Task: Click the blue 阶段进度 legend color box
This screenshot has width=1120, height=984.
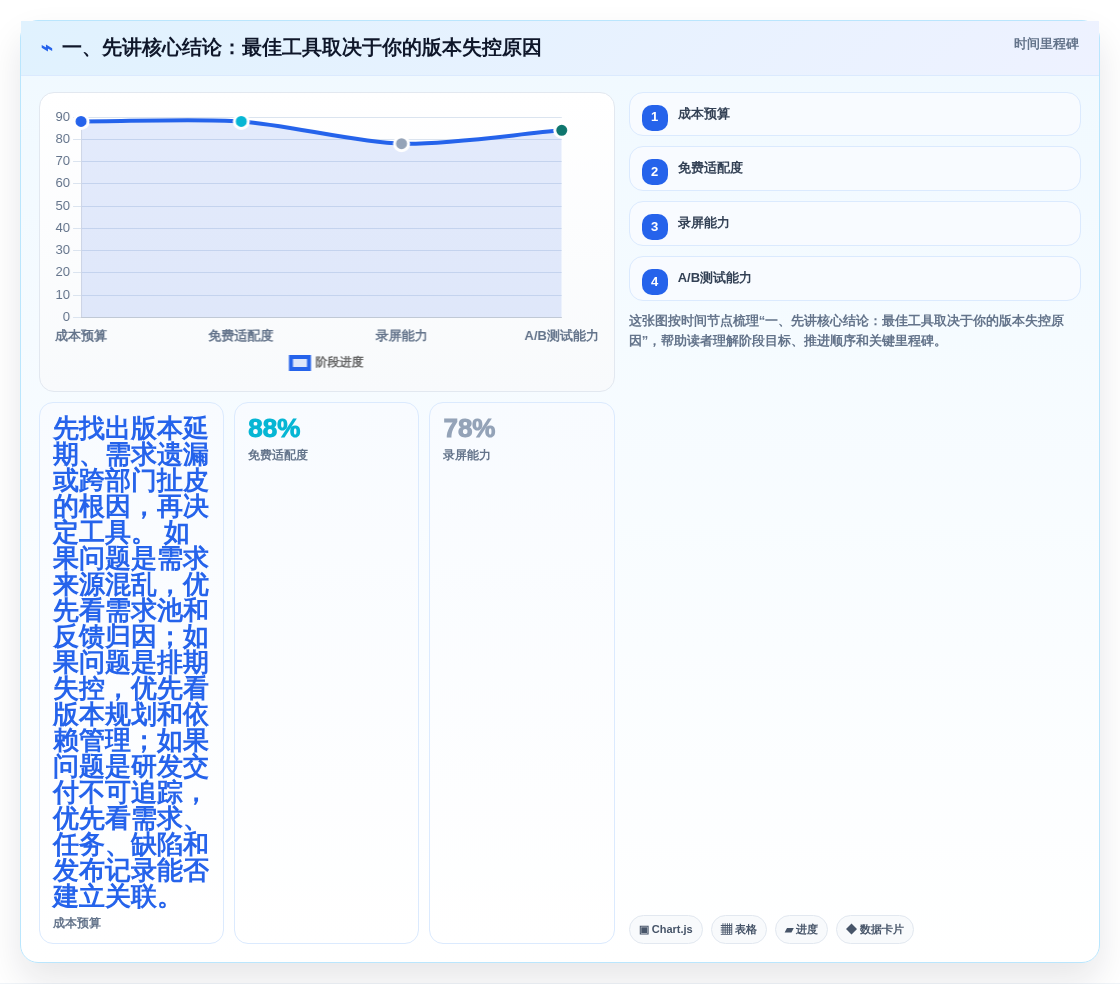Action: 300,363
